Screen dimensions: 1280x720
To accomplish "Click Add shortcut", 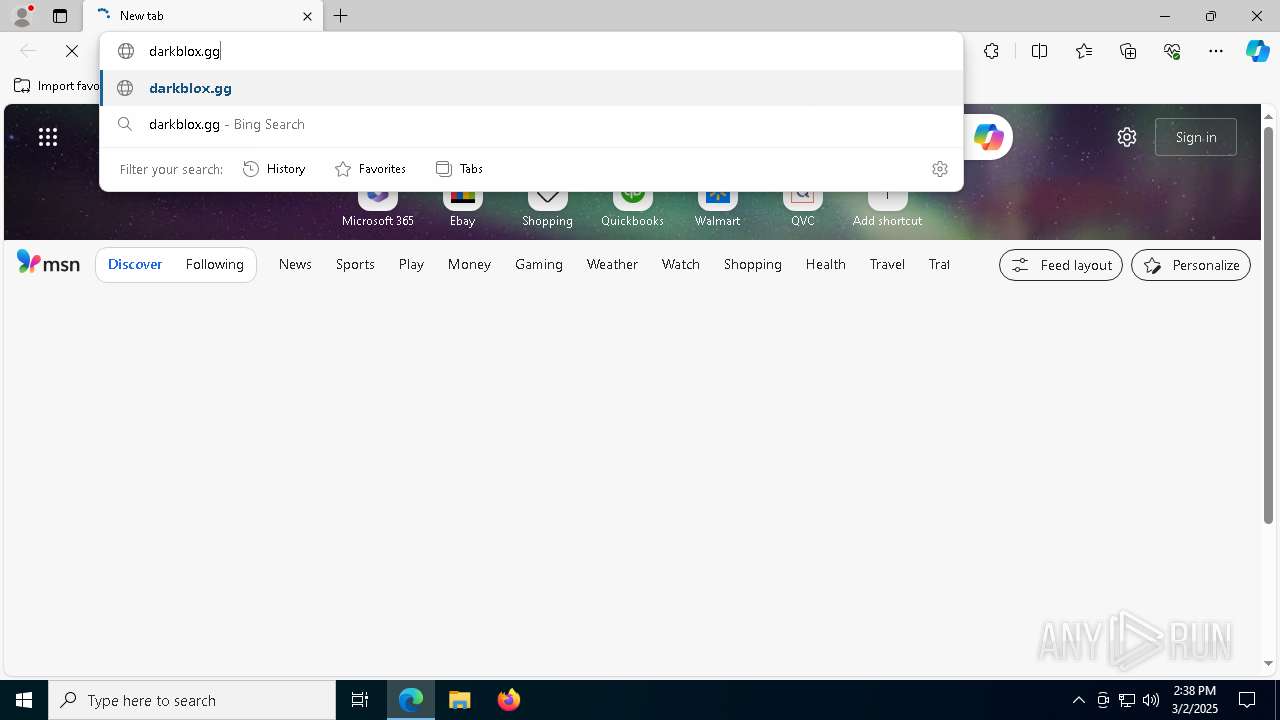I will [887, 209].
